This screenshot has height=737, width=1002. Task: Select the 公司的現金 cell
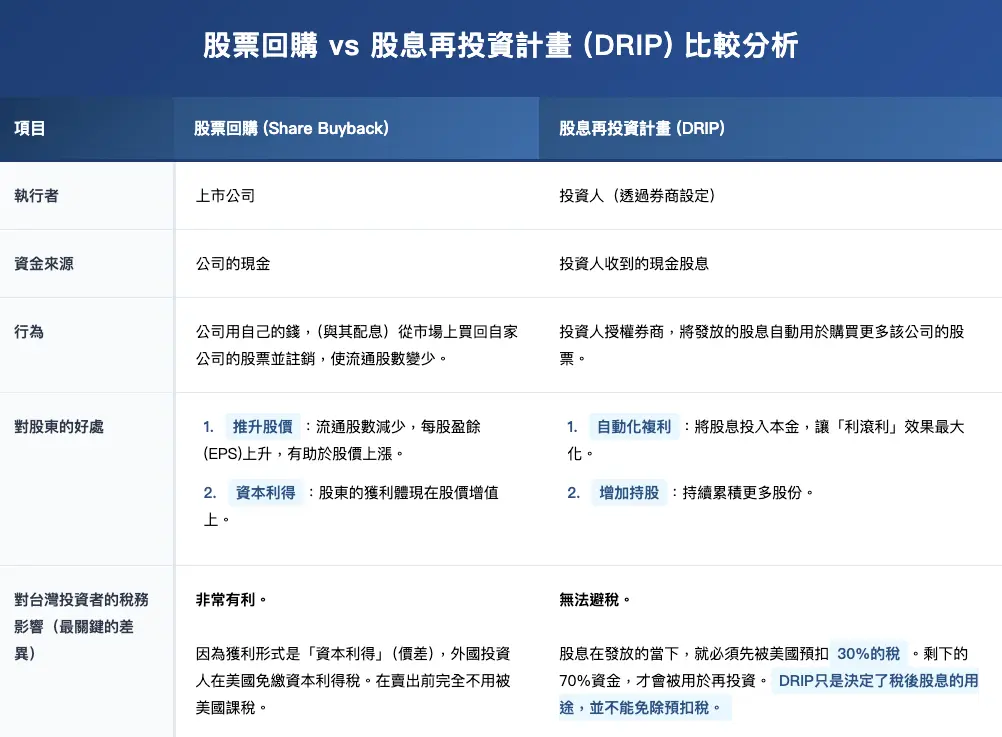233,263
